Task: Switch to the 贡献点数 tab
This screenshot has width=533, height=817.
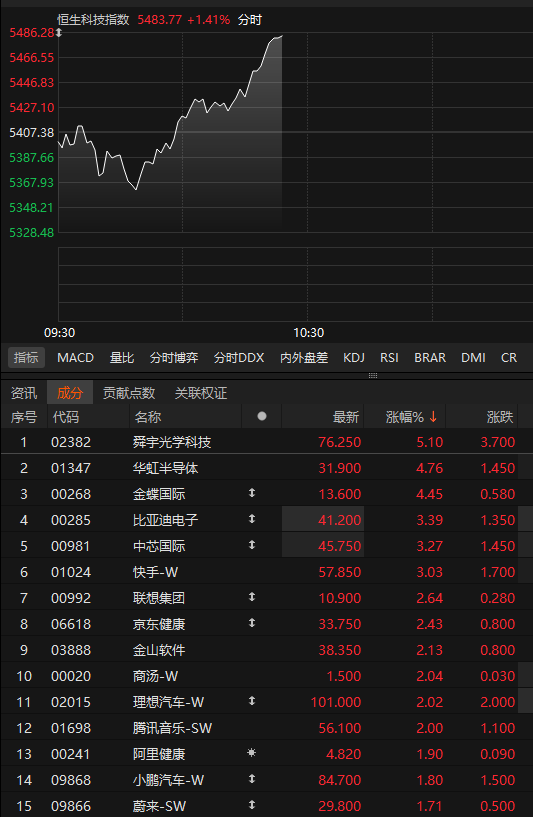Action: click(129, 393)
